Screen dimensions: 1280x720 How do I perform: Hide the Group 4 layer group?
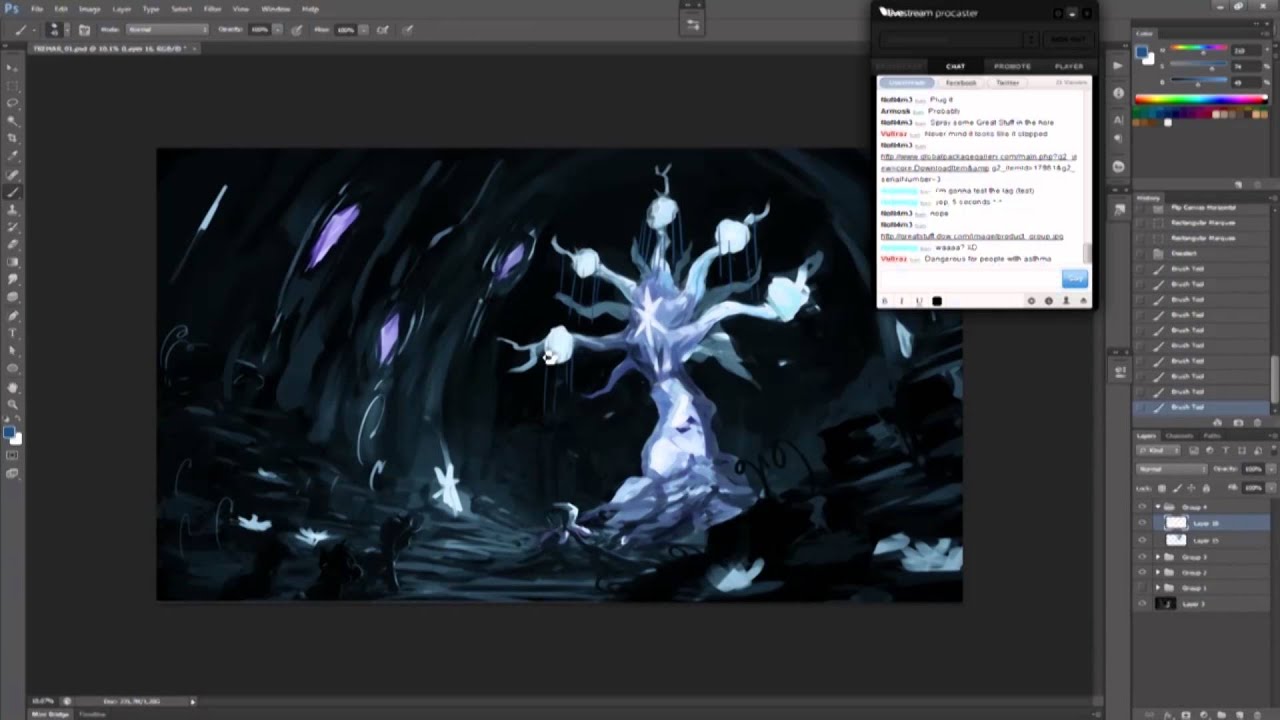tap(1142, 507)
